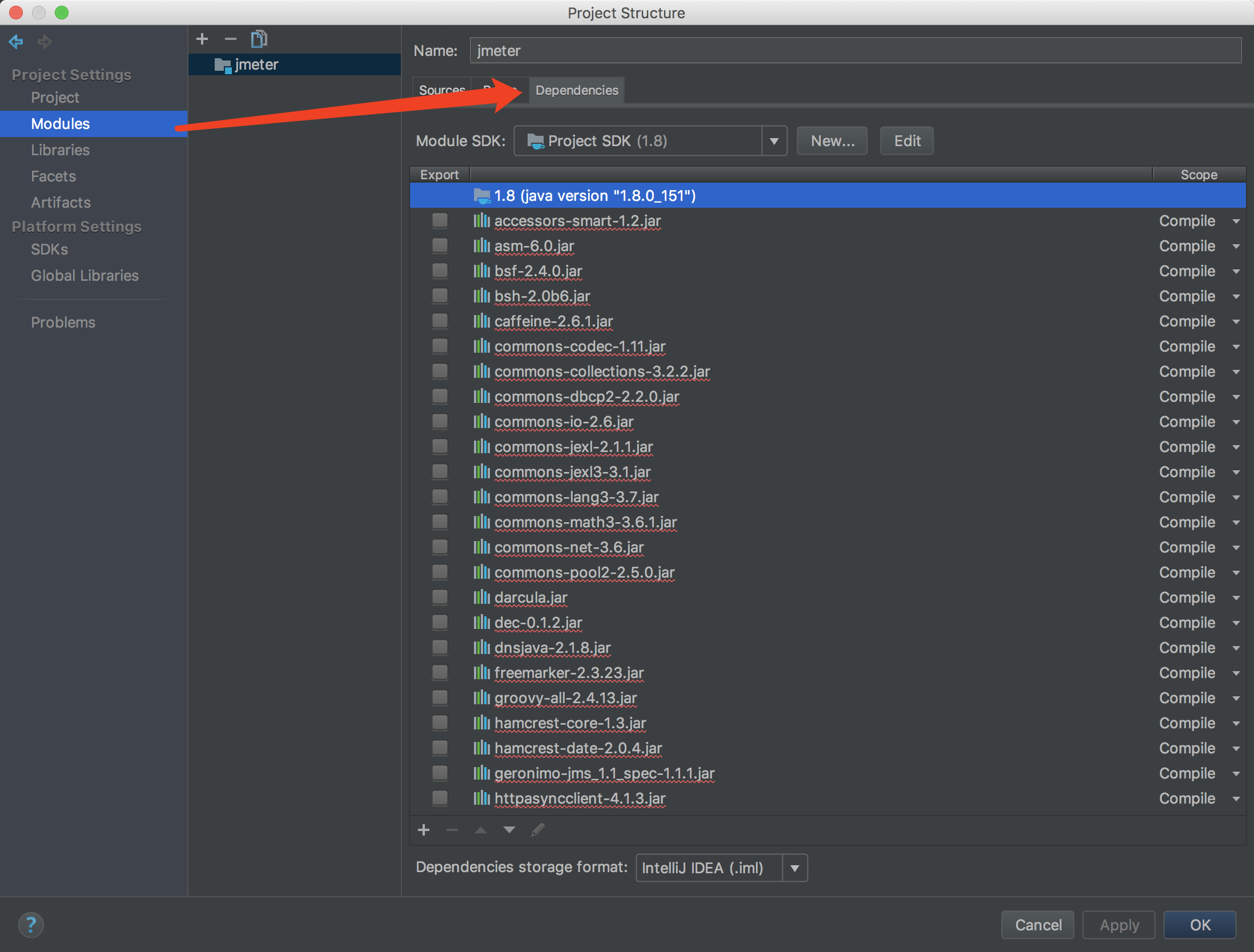1254x952 pixels.
Task: Select Problems in the sidebar
Action: click(63, 322)
